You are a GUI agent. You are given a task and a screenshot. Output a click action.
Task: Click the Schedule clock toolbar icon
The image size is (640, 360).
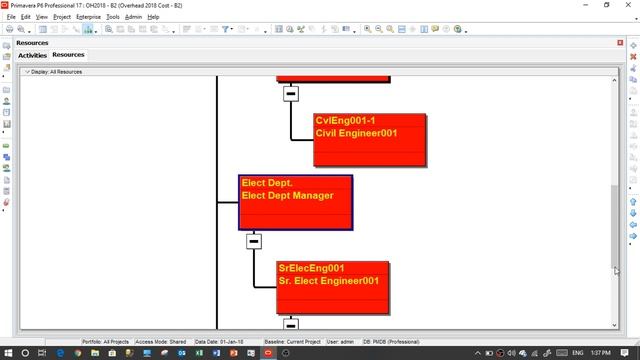point(290,29)
